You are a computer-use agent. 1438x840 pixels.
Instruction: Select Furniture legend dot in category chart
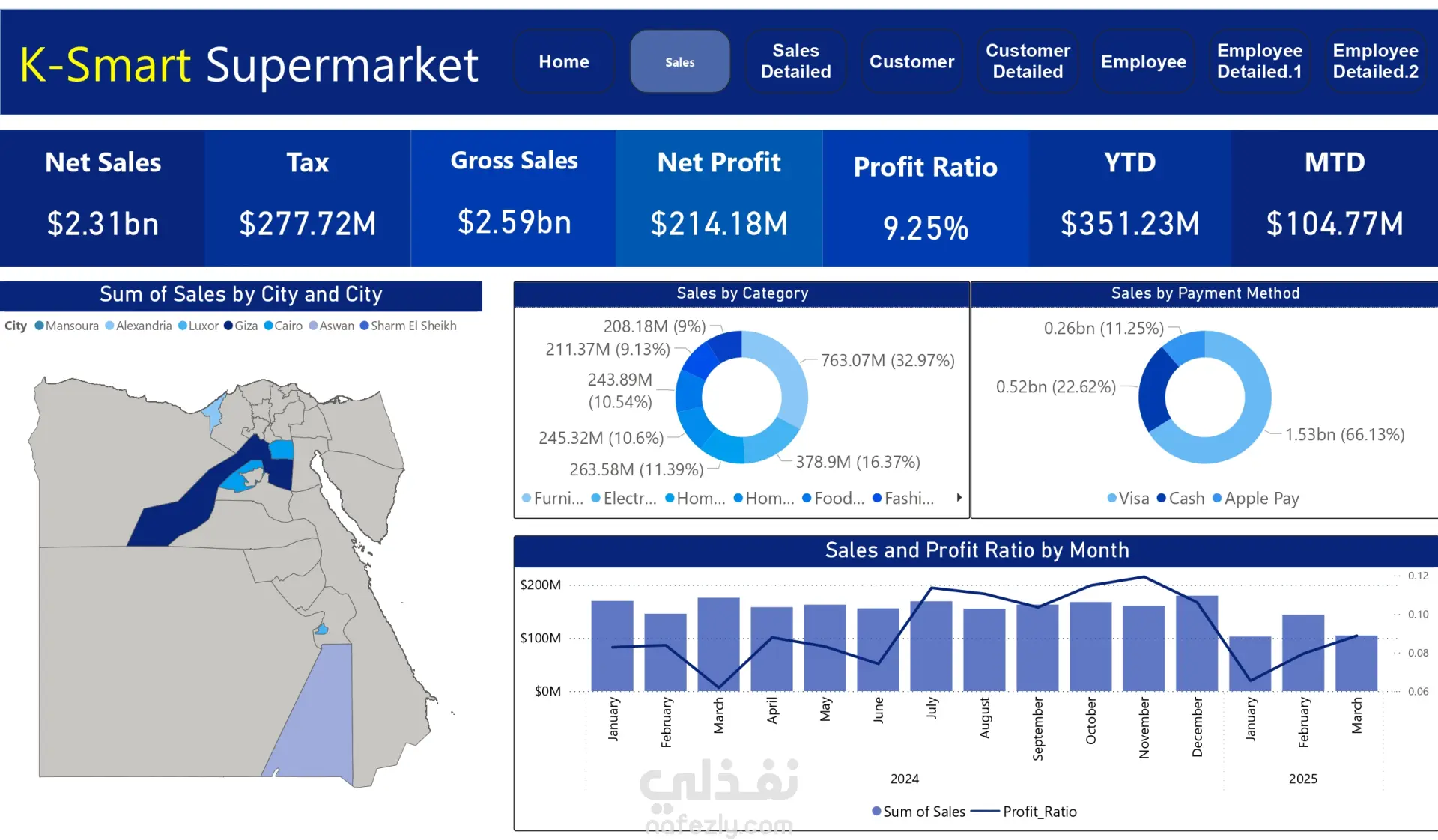click(x=527, y=499)
